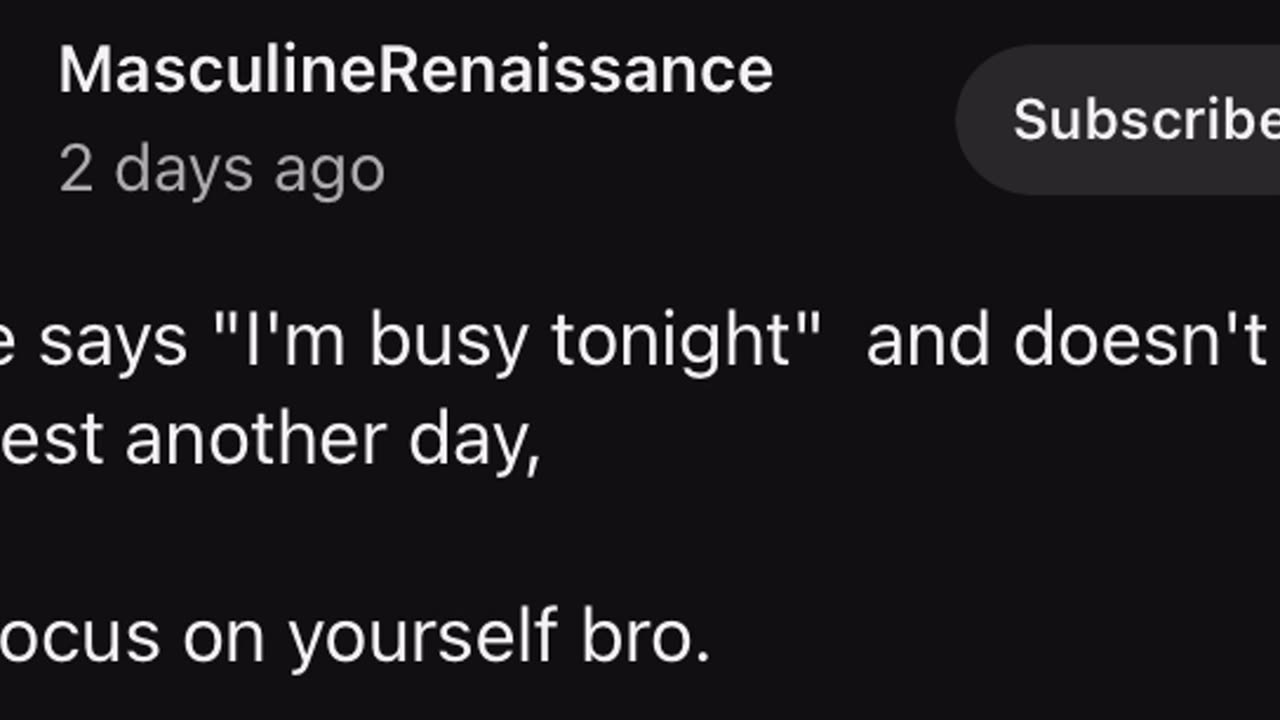This screenshot has width=1280, height=720.
Task: Click the word "on" before "yourself"
Action: click(223, 638)
